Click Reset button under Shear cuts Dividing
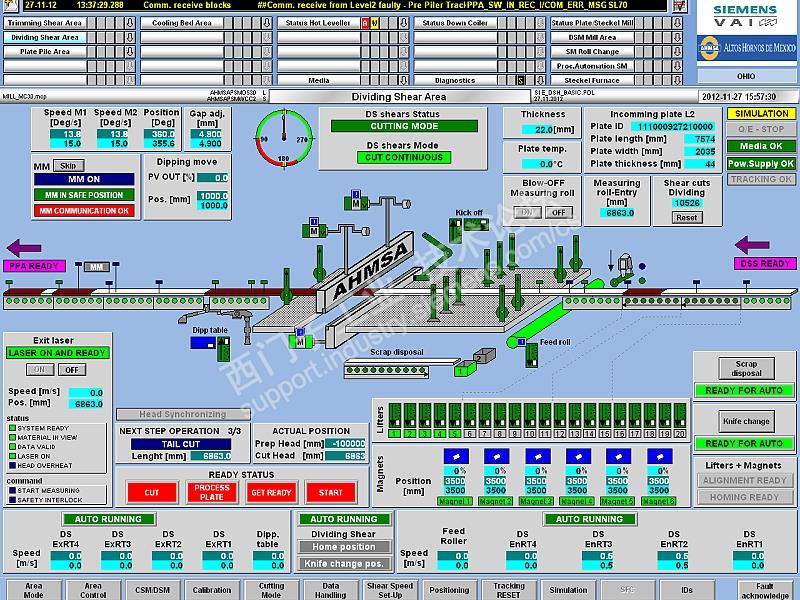The image size is (800, 600). (x=686, y=217)
